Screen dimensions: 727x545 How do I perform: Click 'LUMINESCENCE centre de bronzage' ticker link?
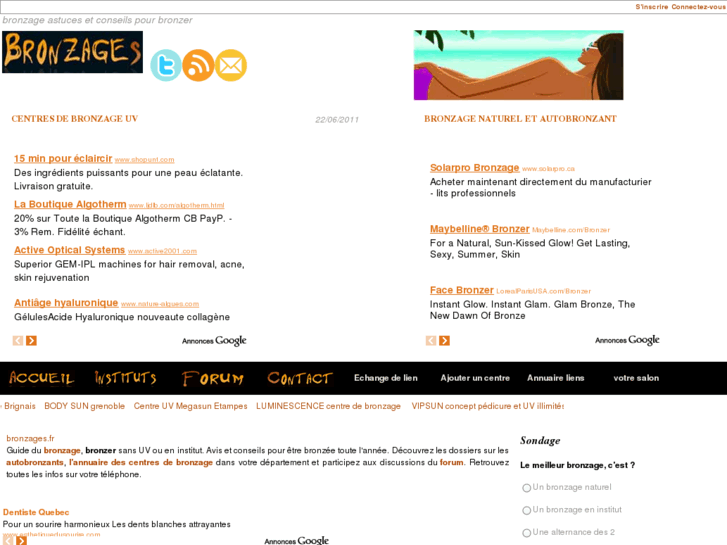click(x=328, y=406)
